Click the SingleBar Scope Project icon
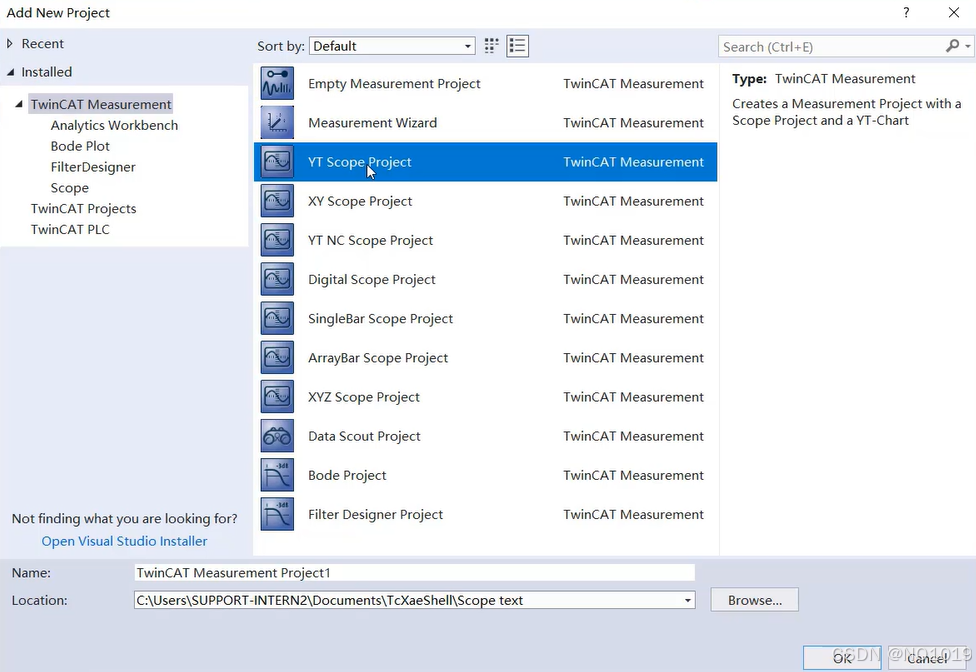This screenshot has width=976, height=672. pos(277,319)
